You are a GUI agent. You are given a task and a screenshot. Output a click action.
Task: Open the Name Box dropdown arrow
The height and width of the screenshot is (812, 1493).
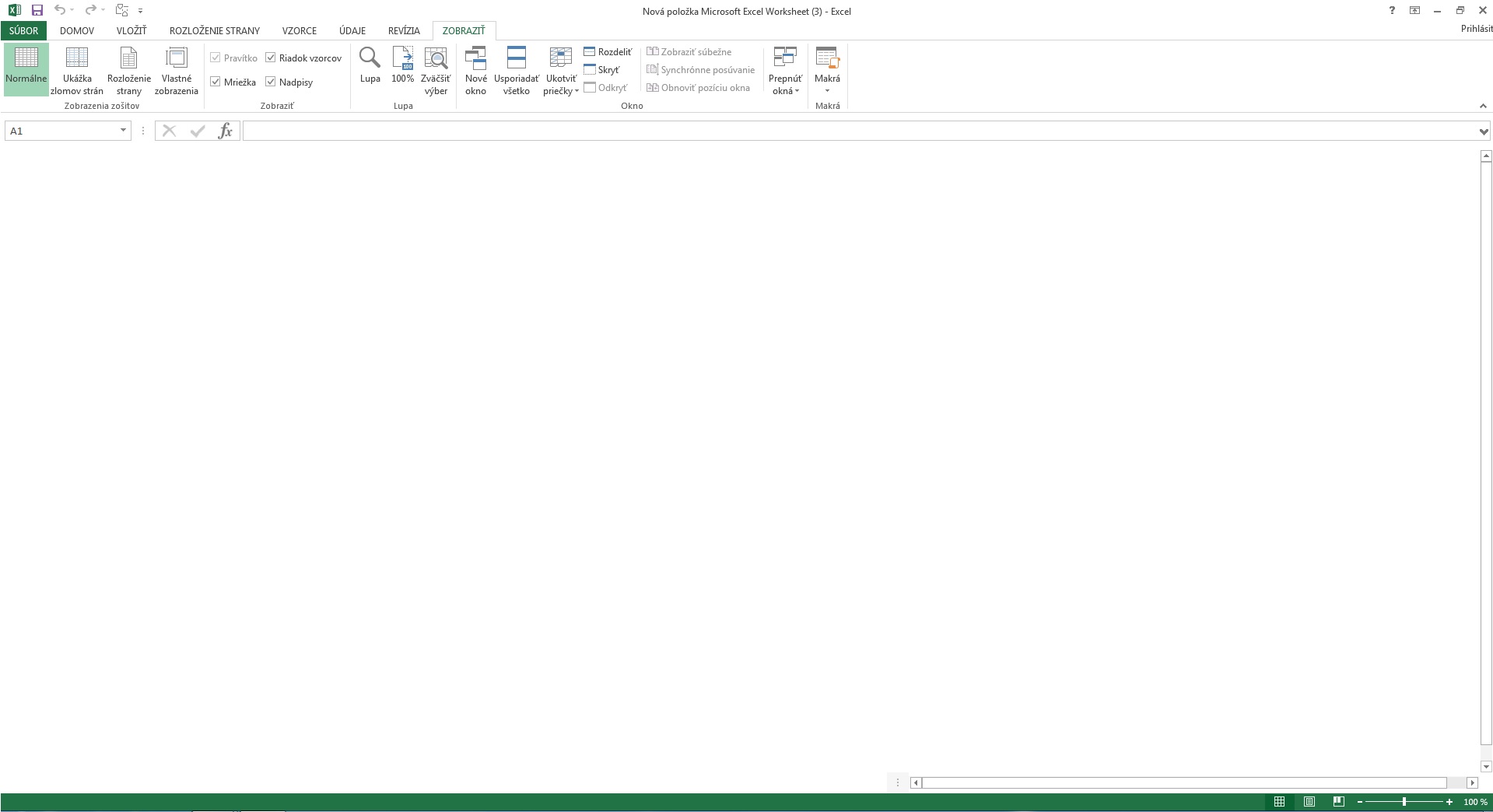(123, 131)
